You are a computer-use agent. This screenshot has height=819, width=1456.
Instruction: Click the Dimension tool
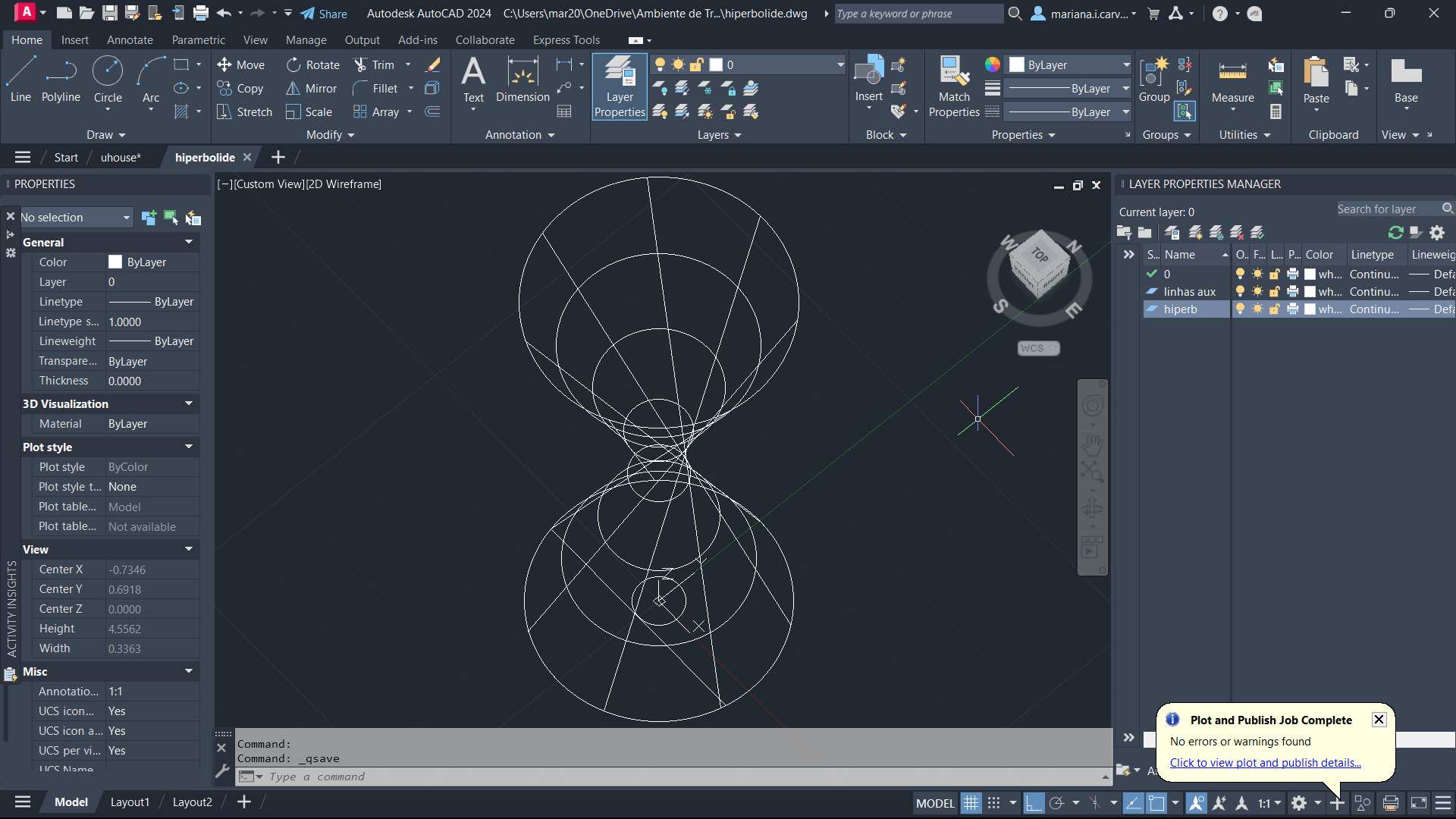(522, 79)
